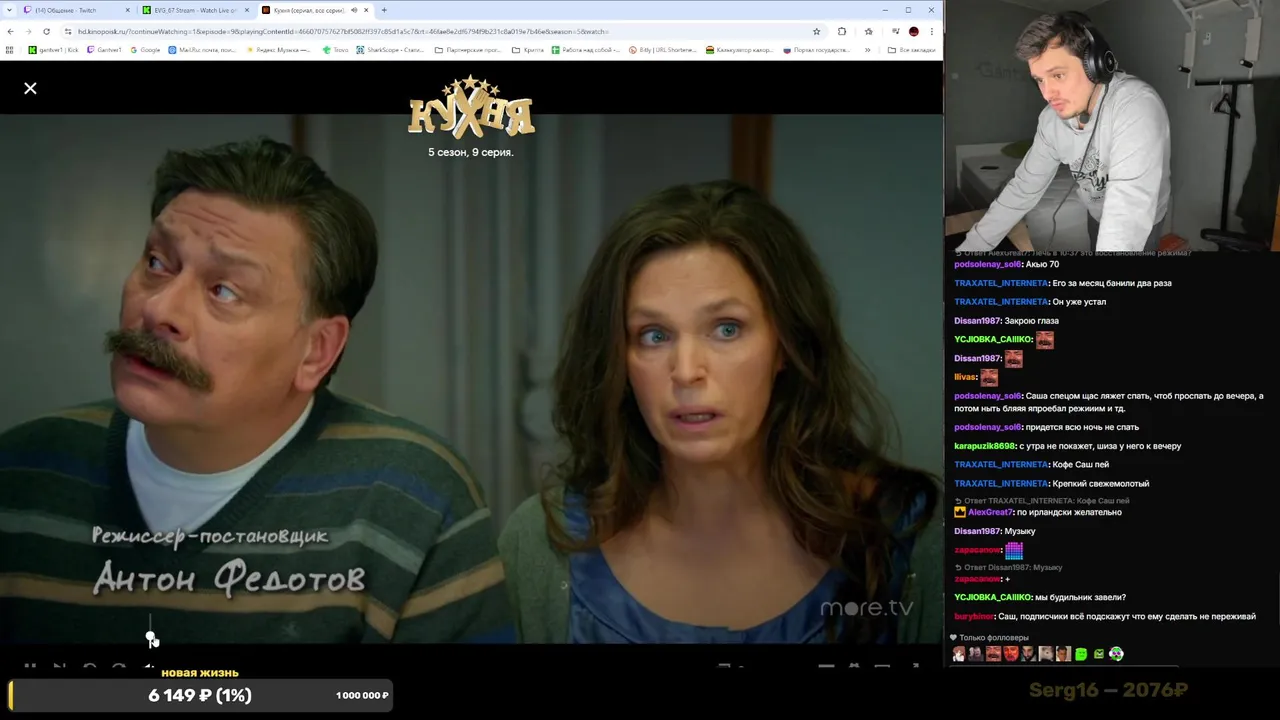Expand the Все закладки folder

tap(912, 49)
